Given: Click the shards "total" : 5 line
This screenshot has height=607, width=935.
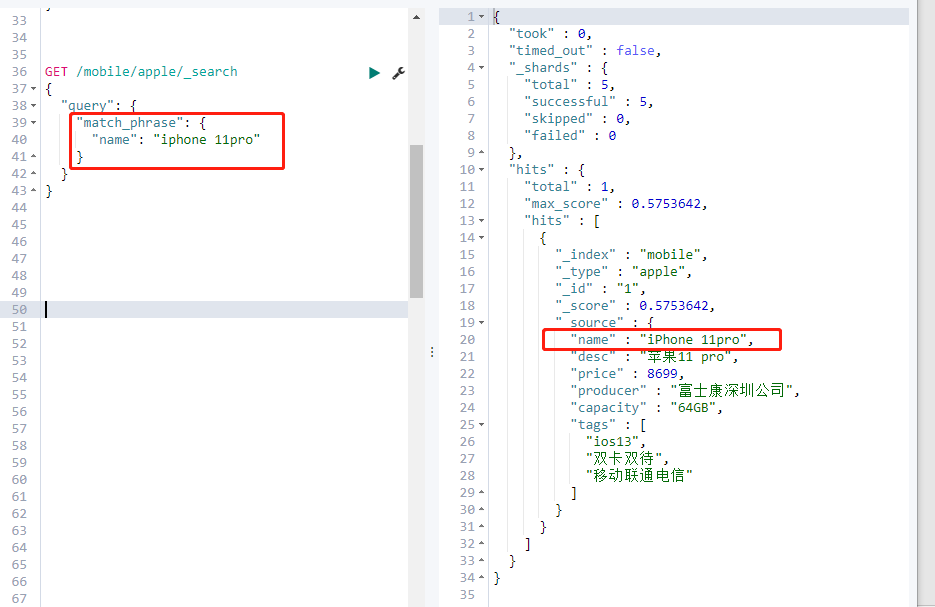Looking at the screenshot, I should point(569,85).
